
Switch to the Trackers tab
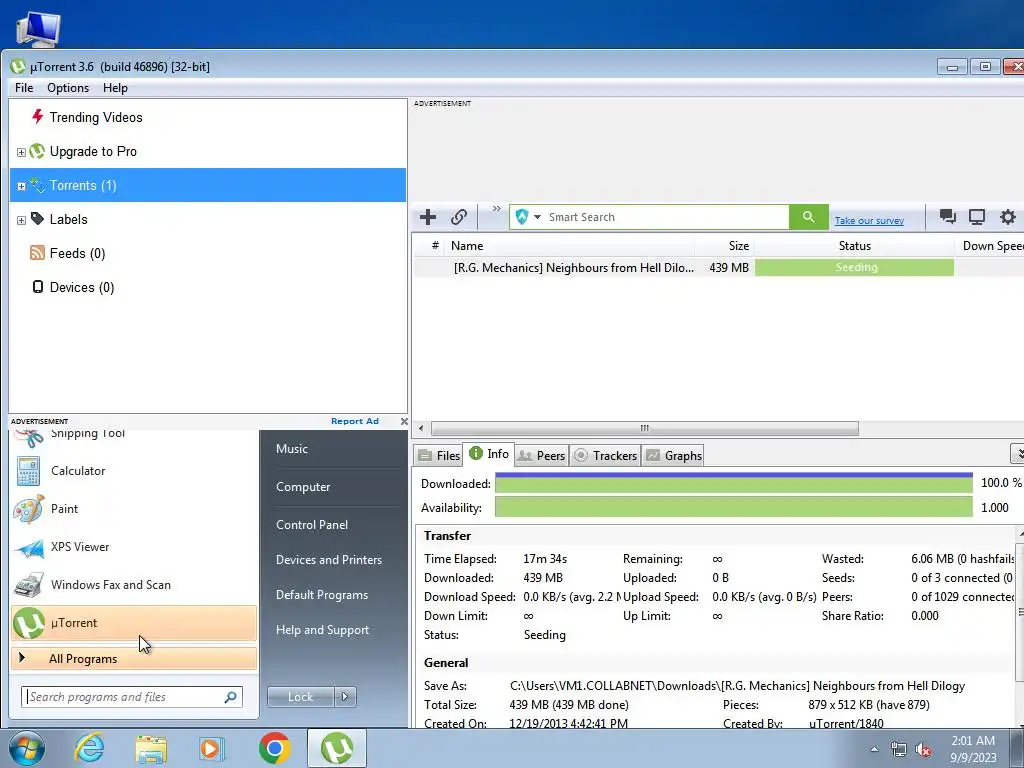click(x=605, y=455)
